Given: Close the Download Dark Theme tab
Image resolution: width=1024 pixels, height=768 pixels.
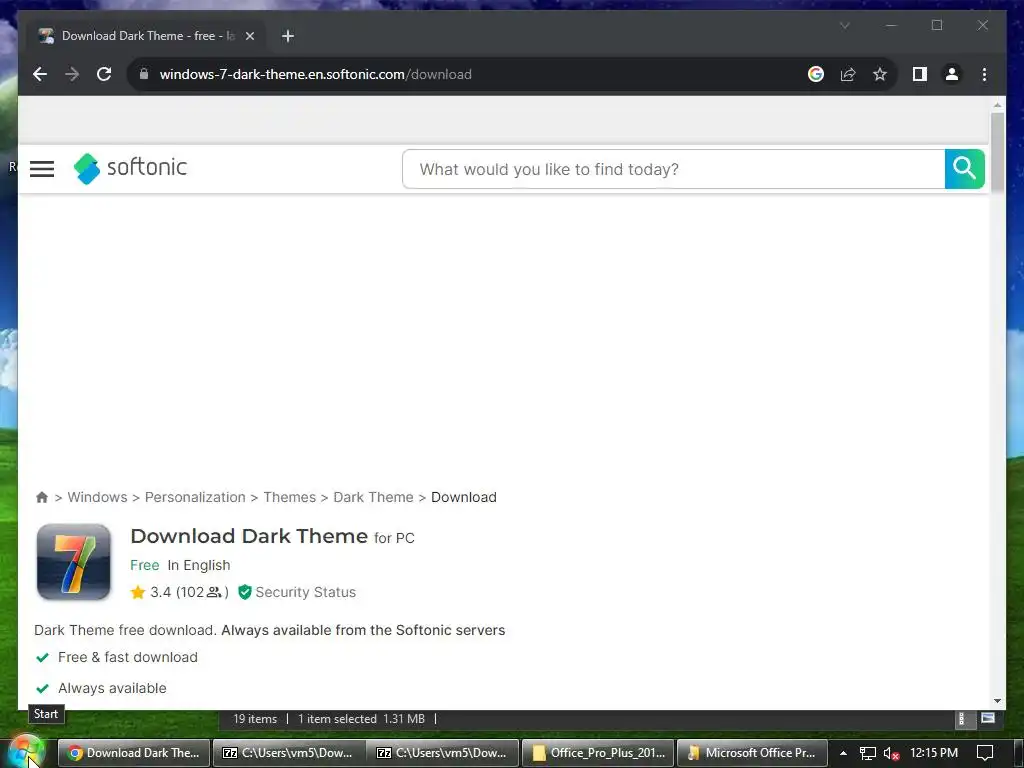Looking at the screenshot, I should (249, 36).
